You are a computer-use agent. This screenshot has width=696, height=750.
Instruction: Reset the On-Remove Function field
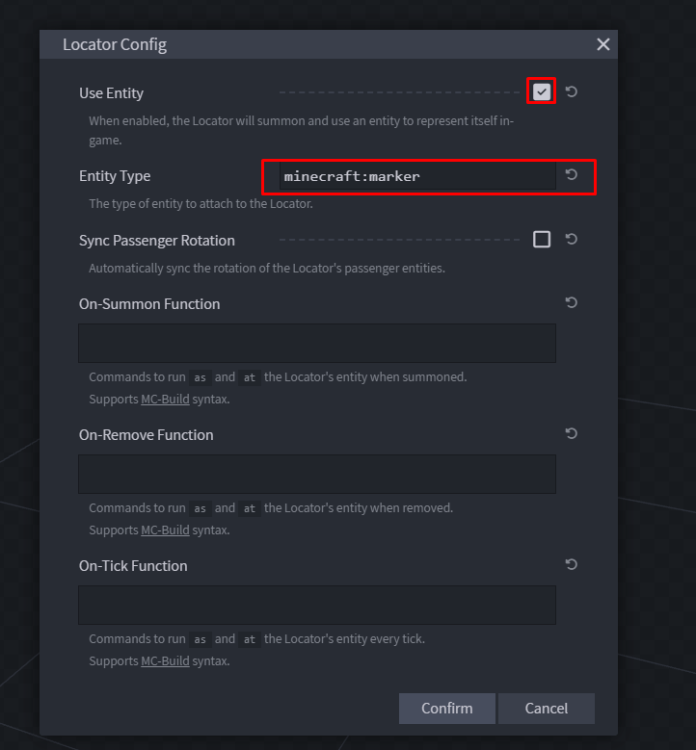571,433
